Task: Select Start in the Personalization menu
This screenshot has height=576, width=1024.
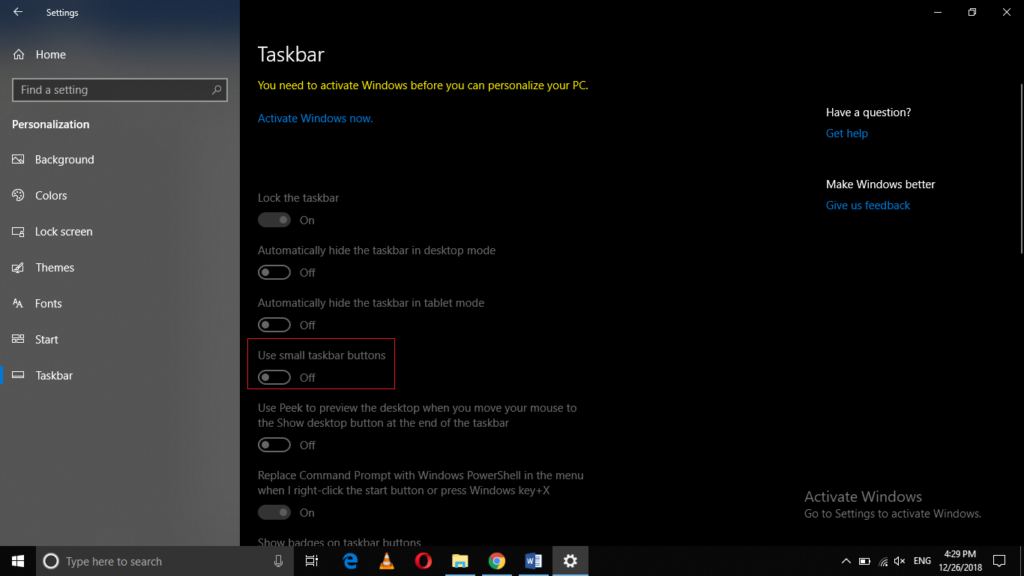Action: click(x=45, y=339)
